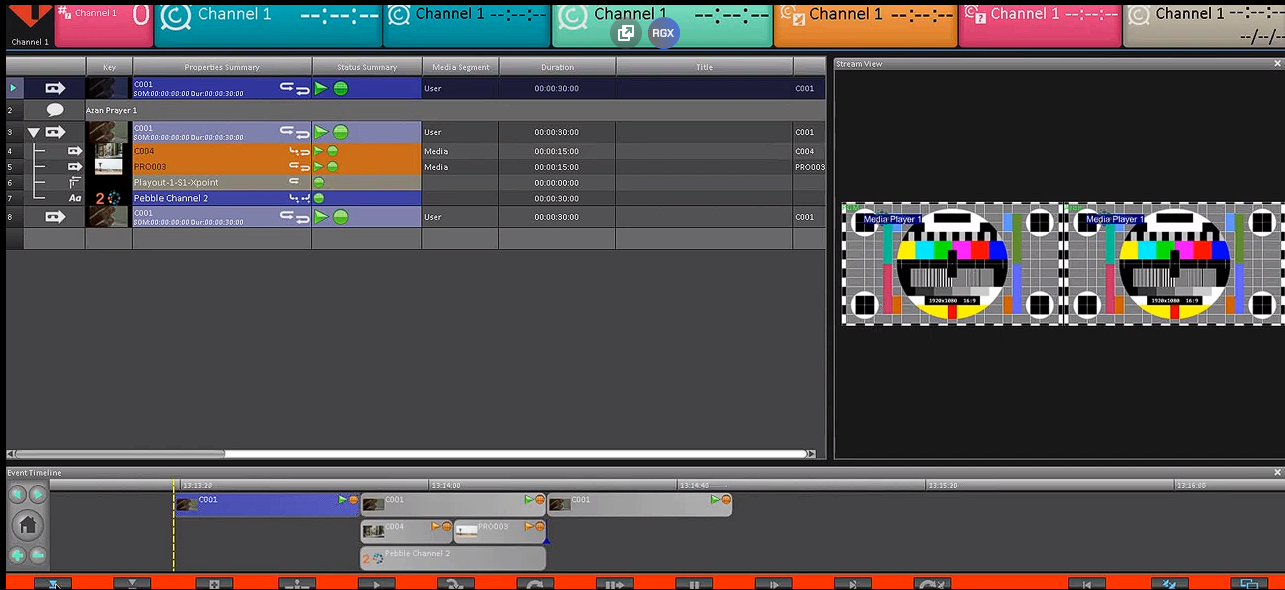
Task: Zoom out the Event Timeline with the minus button
Action: (x=38, y=555)
